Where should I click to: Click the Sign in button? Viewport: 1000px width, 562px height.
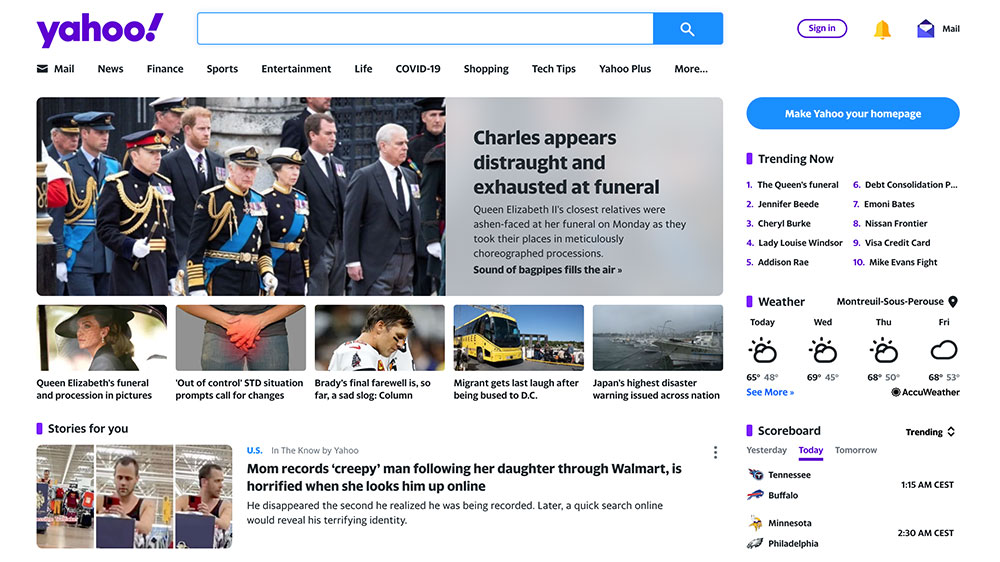[x=822, y=28]
